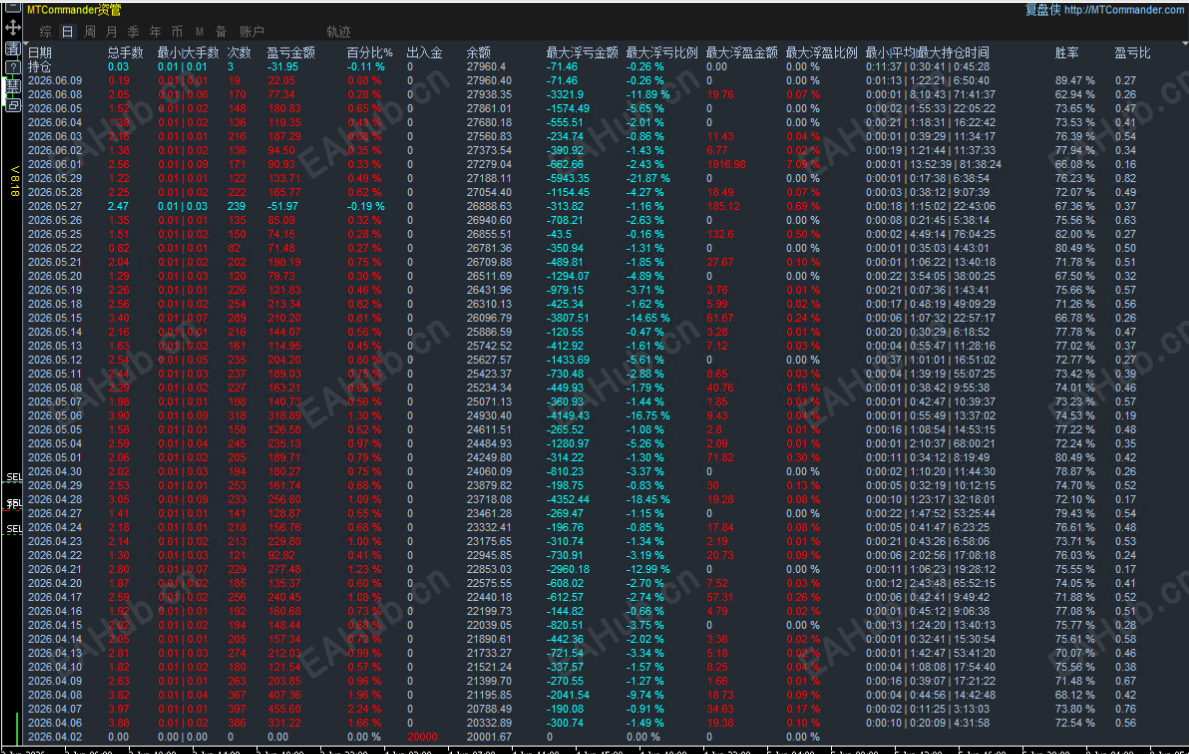Click the 盈亏金额 column header

pos(290,52)
